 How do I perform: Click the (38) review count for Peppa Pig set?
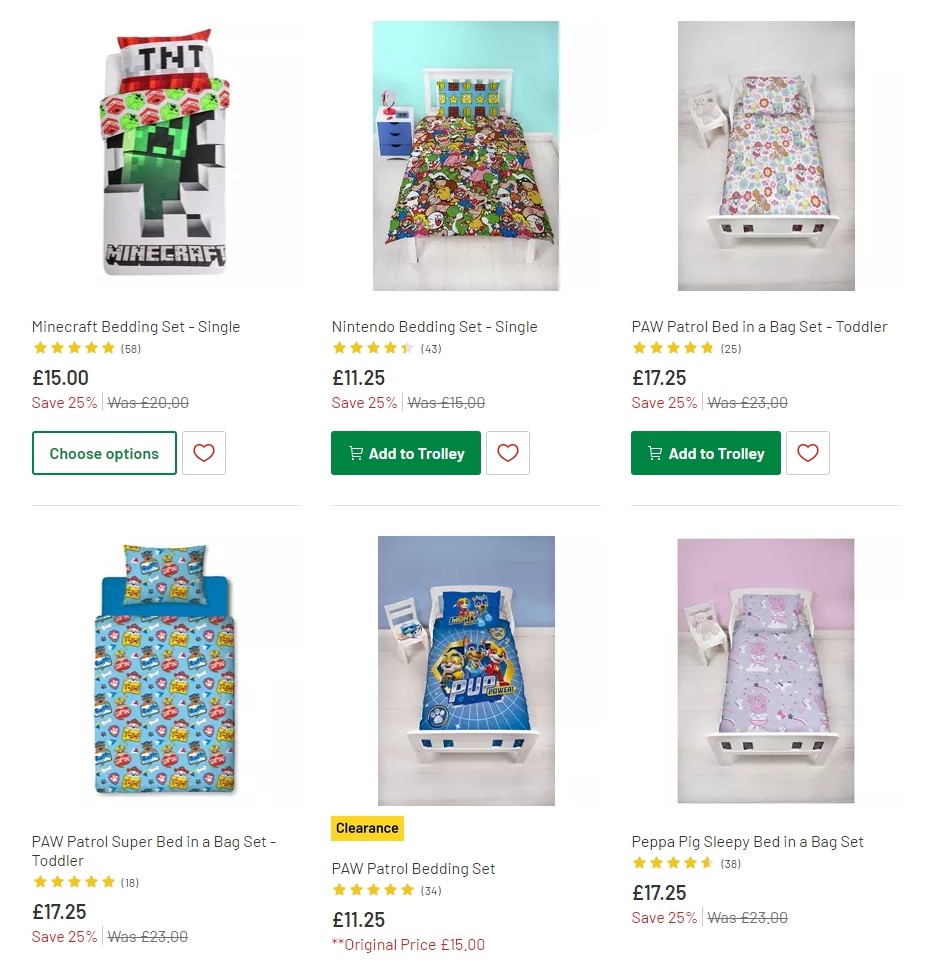[x=730, y=863]
